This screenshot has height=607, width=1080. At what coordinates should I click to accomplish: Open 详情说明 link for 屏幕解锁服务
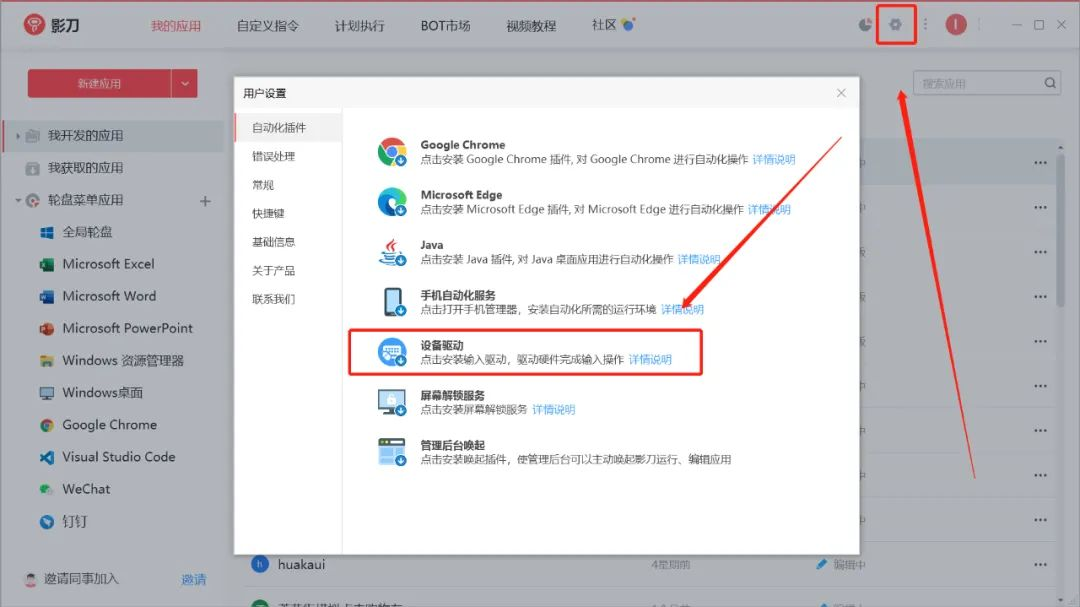(553, 410)
